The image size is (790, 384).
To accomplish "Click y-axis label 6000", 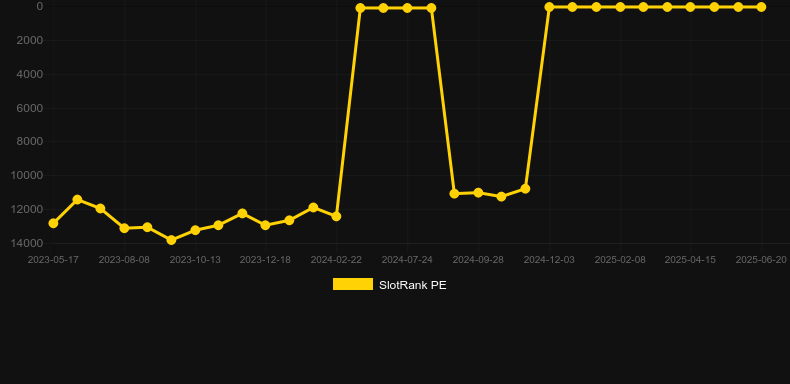I will point(30,108).
